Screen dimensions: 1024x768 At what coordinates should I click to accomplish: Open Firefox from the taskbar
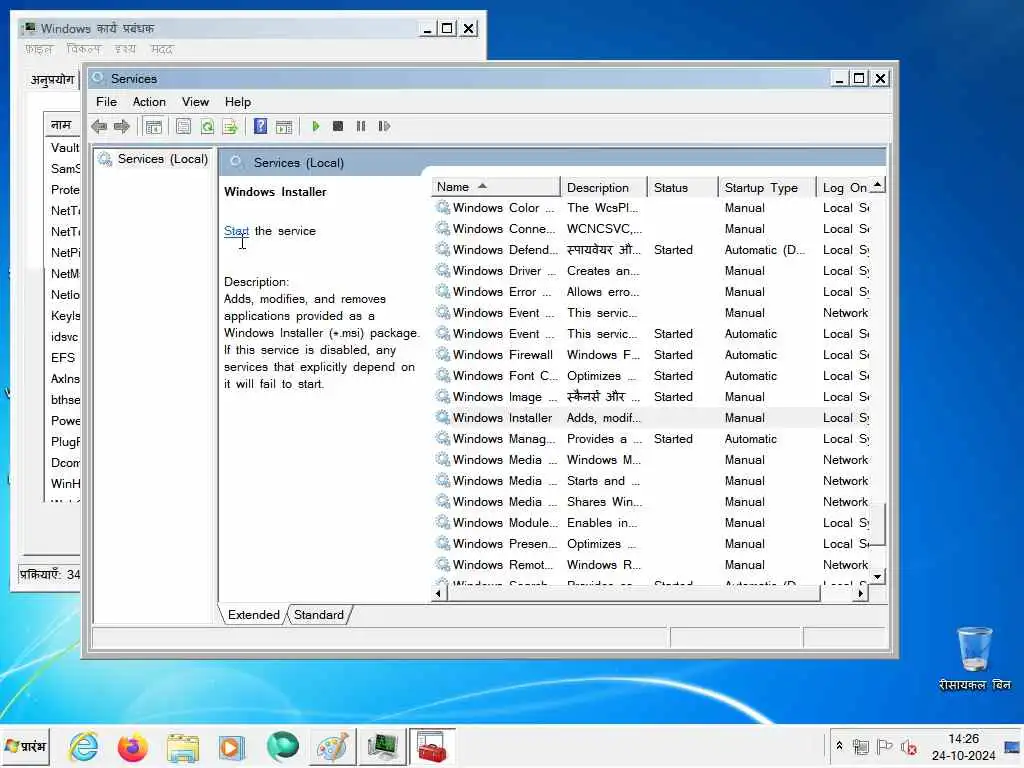point(133,747)
